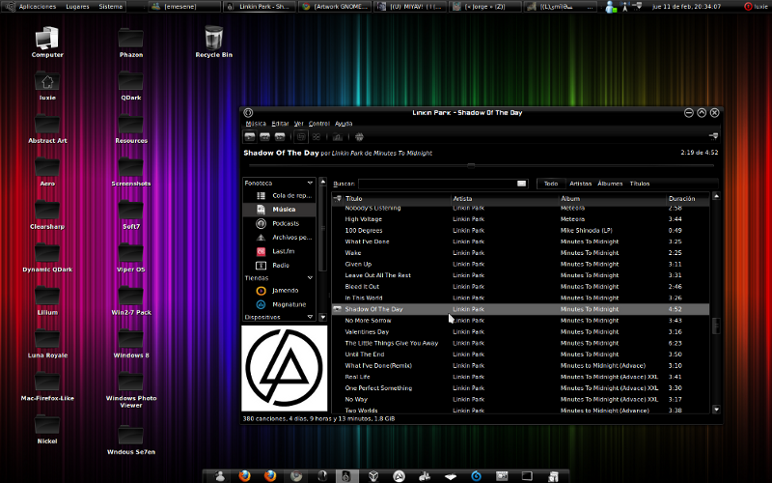Click the sidebar scrollbar down arrow
The width and height of the screenshot is (772, 483).
(323, 317)
